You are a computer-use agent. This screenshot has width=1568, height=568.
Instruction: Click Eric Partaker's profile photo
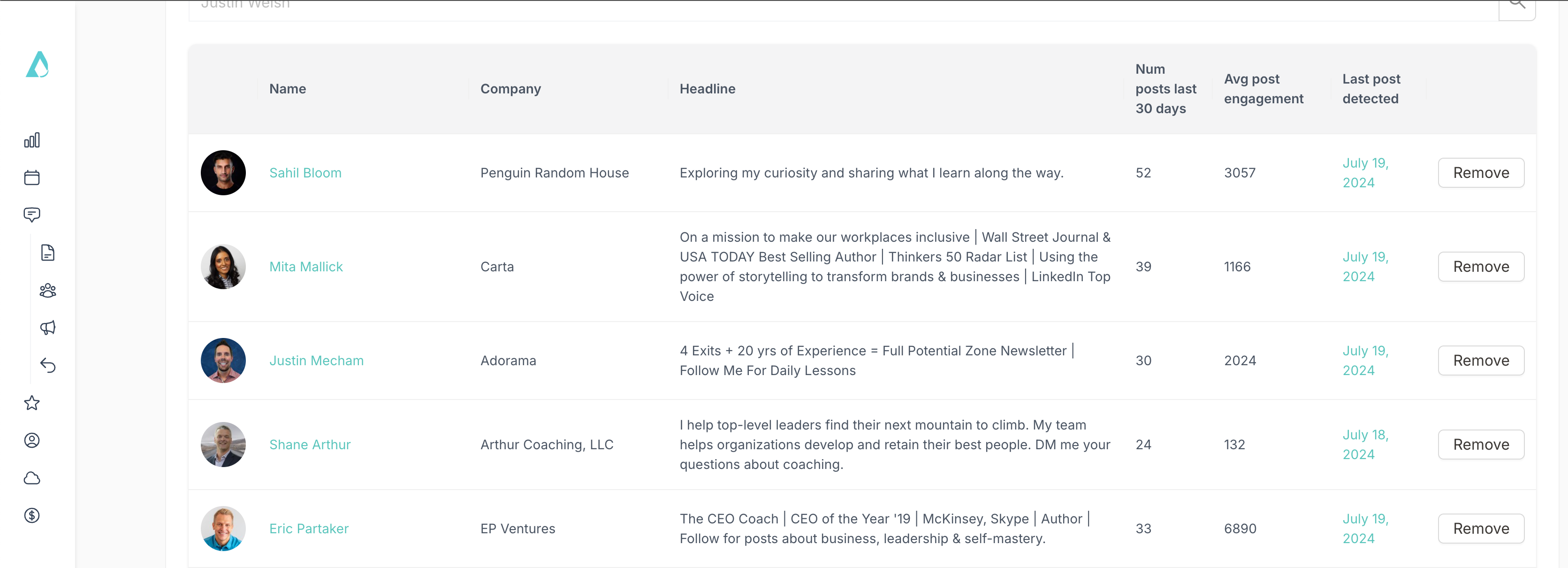(223, 529)
